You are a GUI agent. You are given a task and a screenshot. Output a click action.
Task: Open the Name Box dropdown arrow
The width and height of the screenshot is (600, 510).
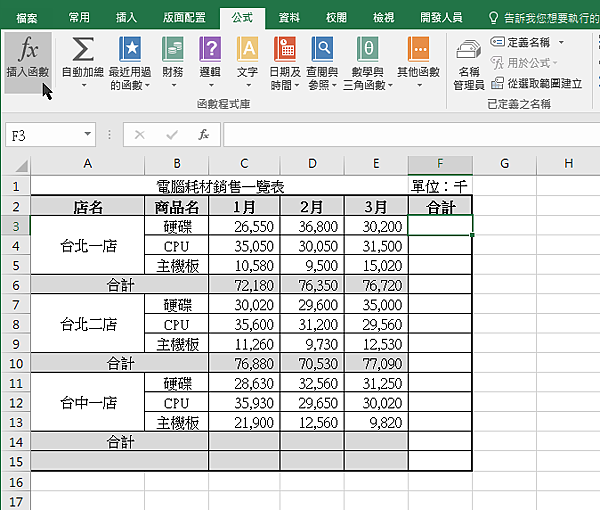coord(88,134)
